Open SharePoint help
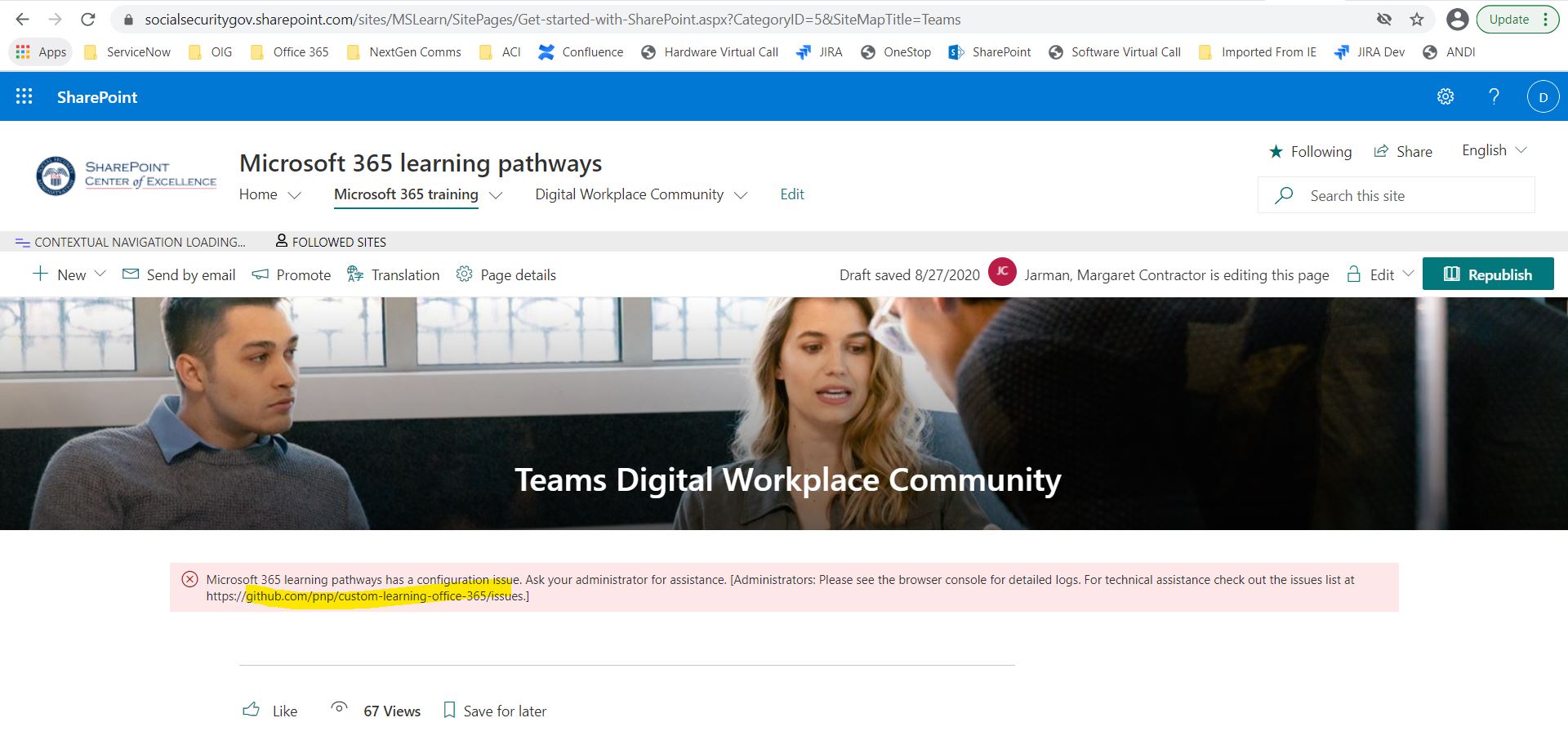1568x749 pixels. click(x=1494, y=96)
